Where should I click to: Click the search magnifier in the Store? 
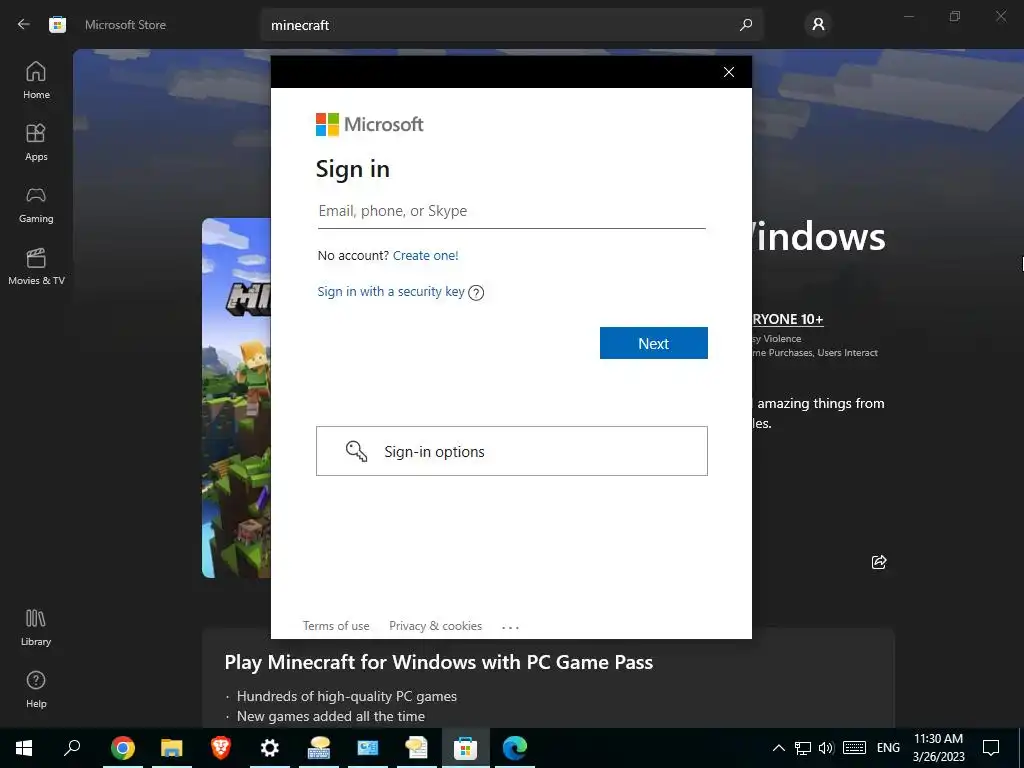coord(746,25)
